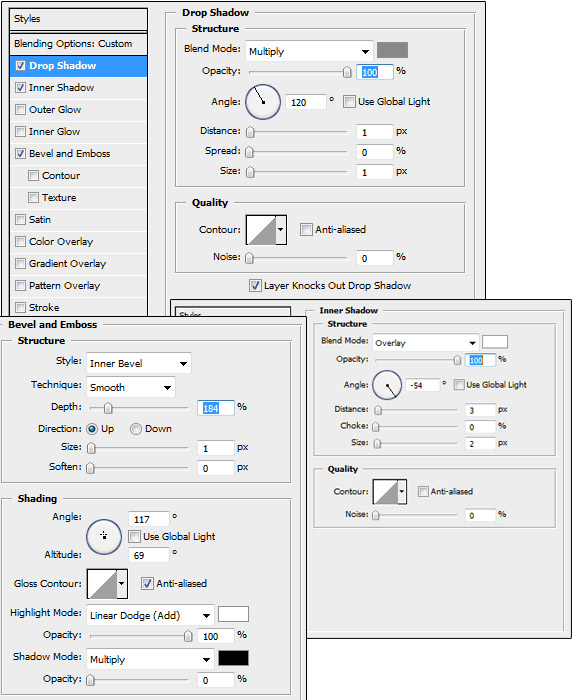Click the black Shadow Mode color swatch
Image resolution: width=580 pixels, height=700 pixels.
click(233, 658)
